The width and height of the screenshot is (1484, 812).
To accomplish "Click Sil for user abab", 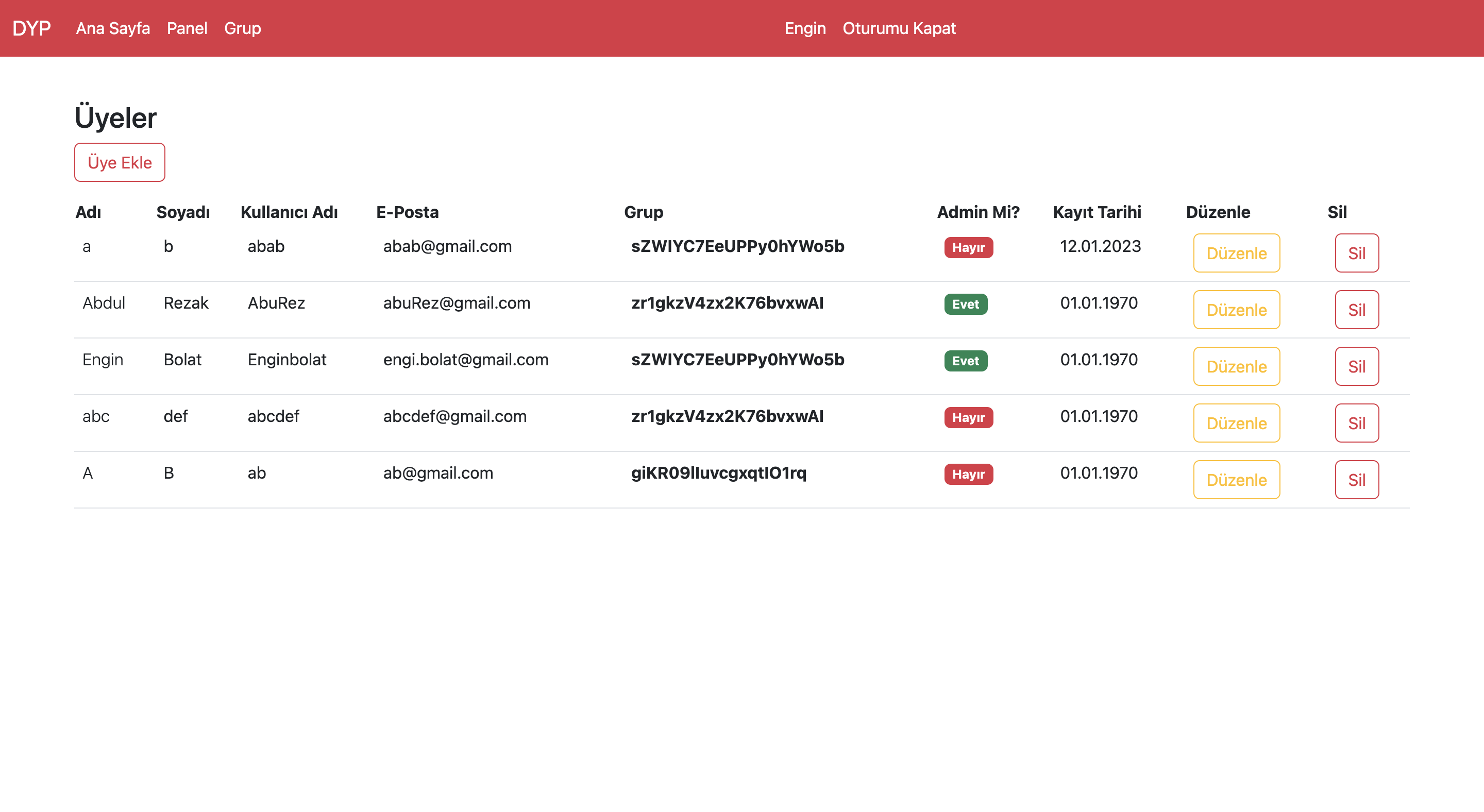I will [1357, 253].
